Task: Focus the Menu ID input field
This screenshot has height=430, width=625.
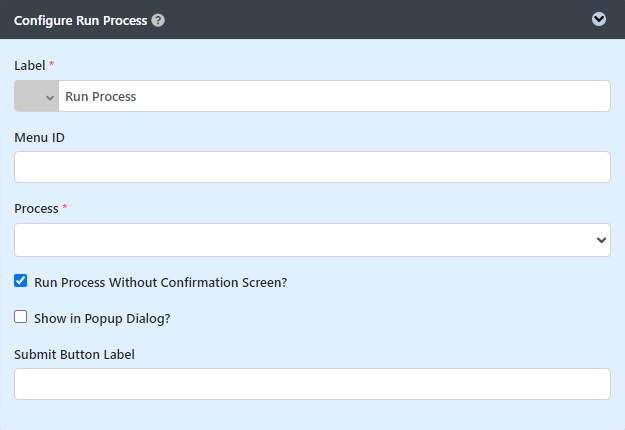Action: click(x=312, y=167)
